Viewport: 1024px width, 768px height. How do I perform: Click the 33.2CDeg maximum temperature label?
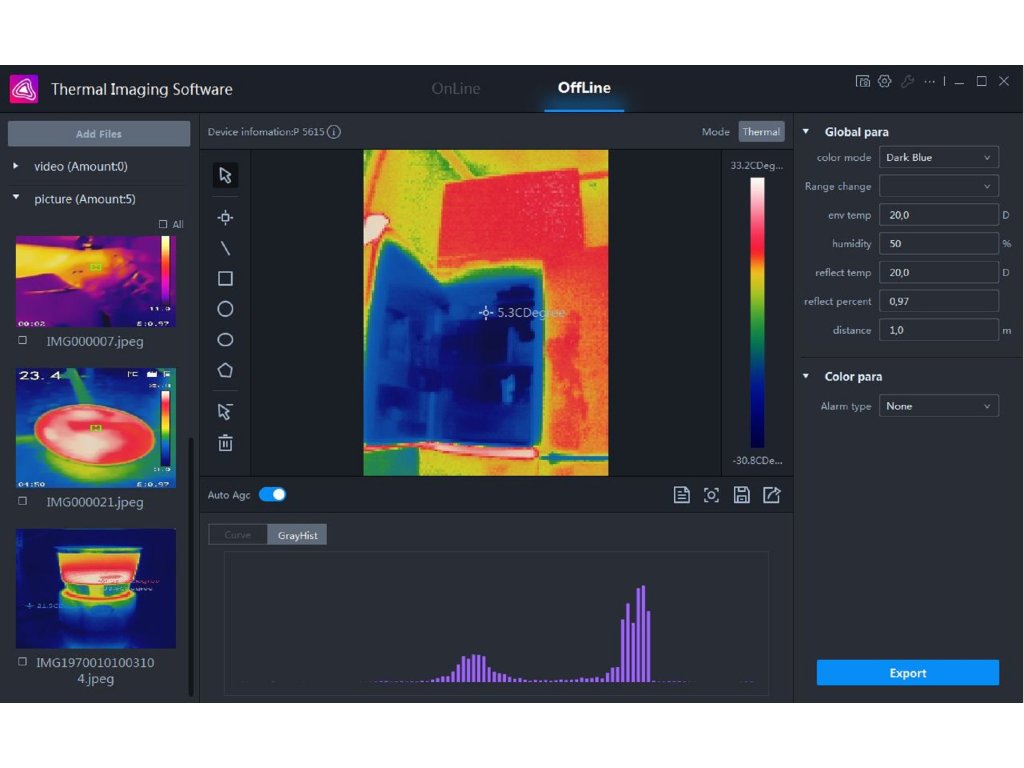click(756, 165)
